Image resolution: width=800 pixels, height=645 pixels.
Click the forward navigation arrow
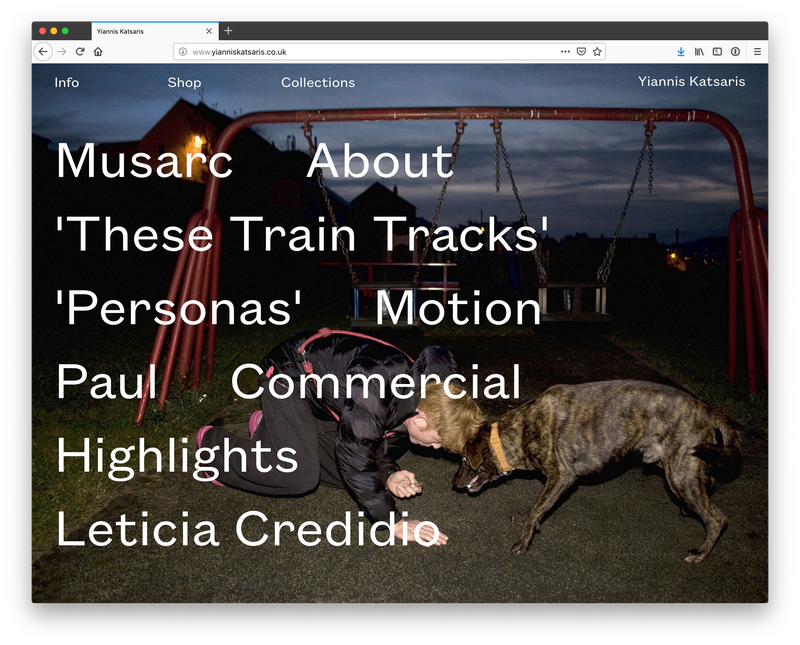(62, 52)
